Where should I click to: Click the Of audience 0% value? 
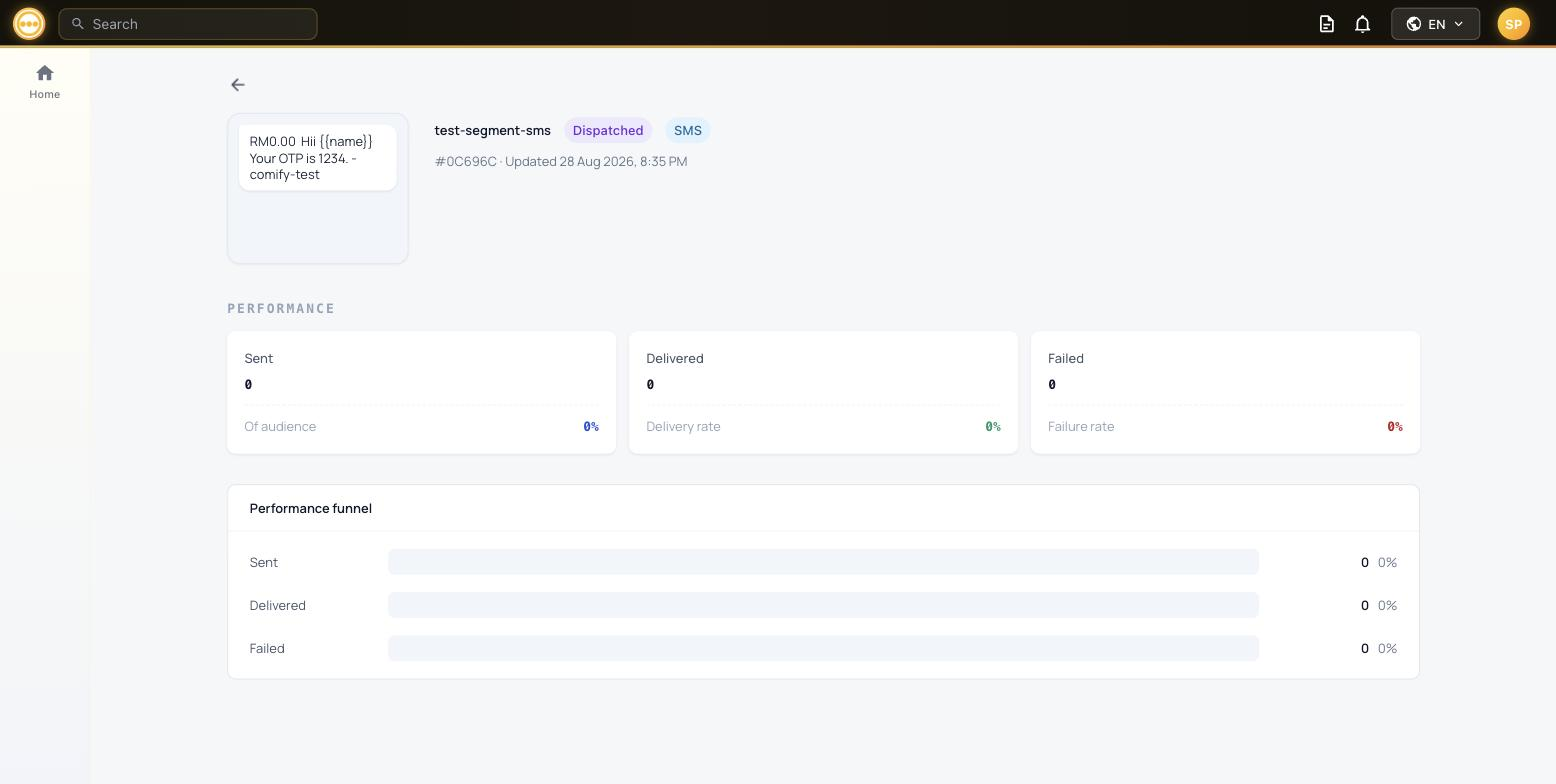pyautogui.click(x=591, y=427)
